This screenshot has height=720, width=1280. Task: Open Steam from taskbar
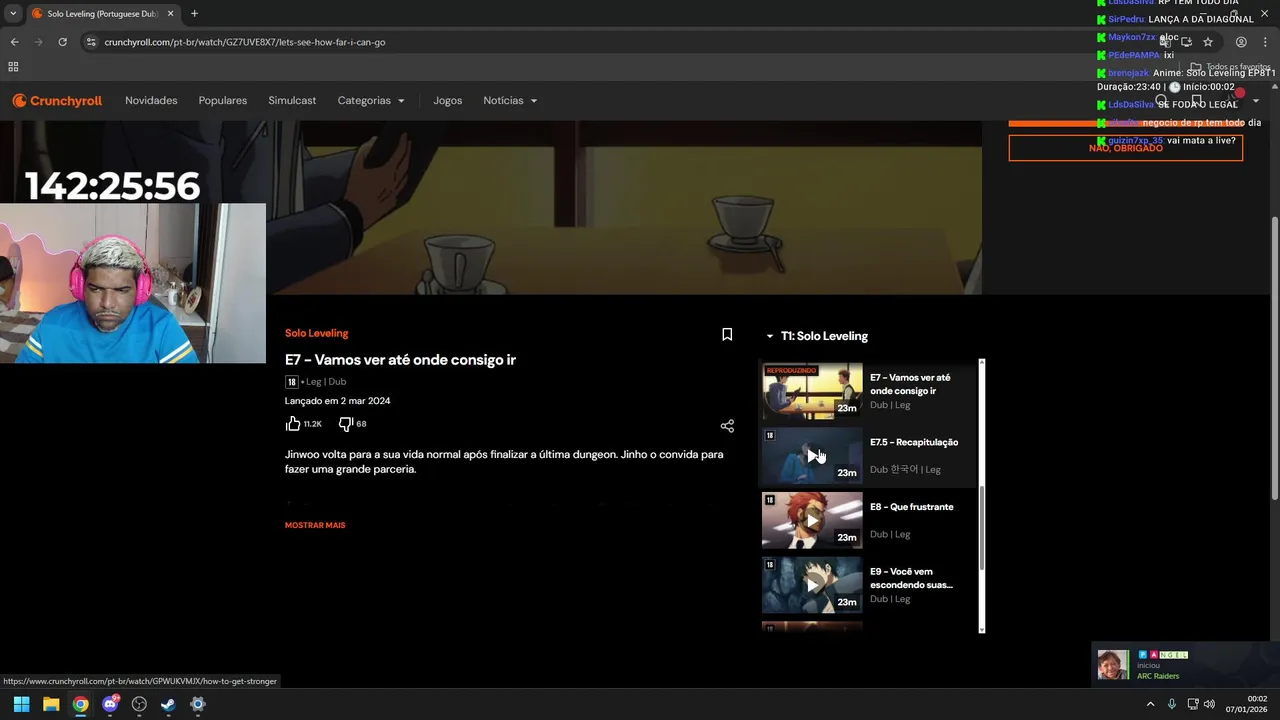click(x=168, y=704)
